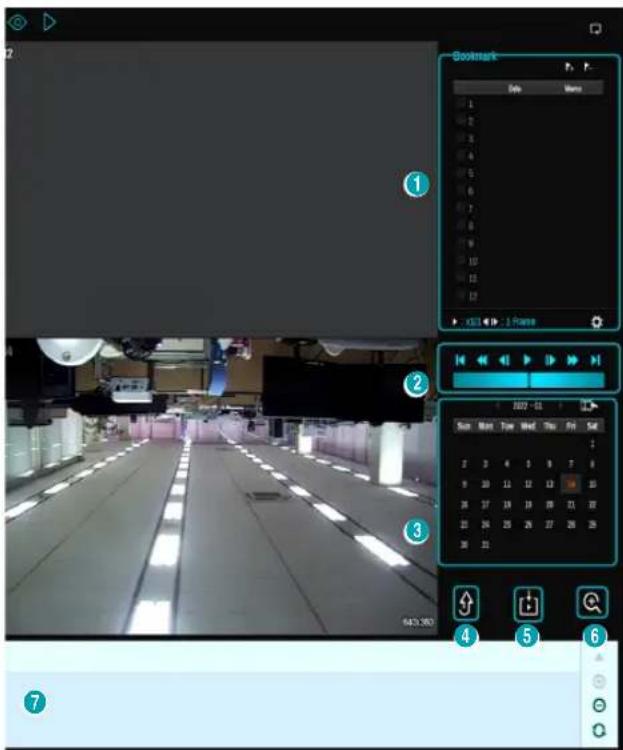Fast forward playback with double-right arrows
The width and height of the screenshot is (623, 750).
click(x=572, y=360)
